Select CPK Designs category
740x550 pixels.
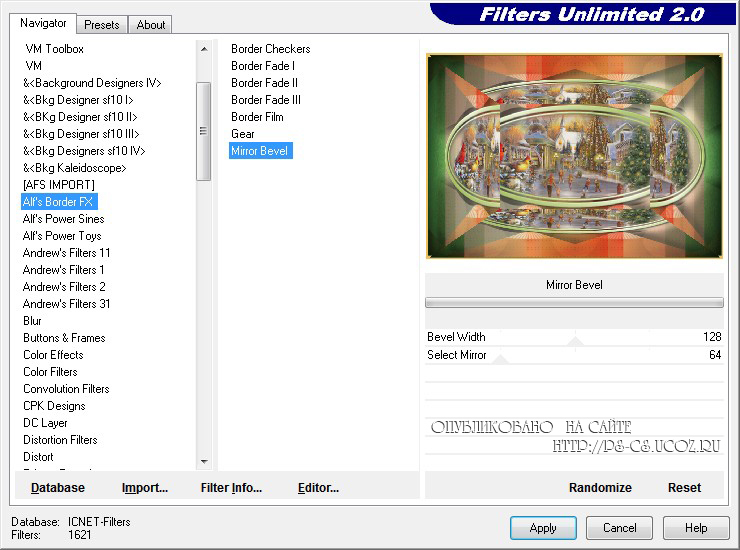coord(54,406)
